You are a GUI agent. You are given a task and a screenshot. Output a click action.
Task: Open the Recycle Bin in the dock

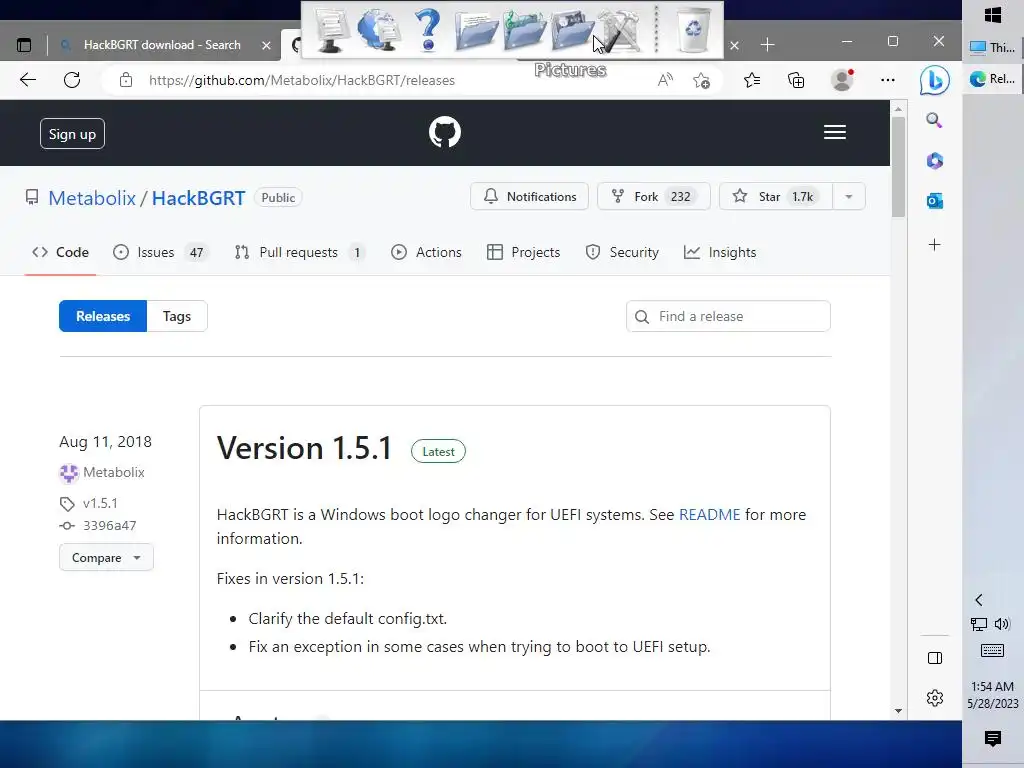[x=693, y=29]
